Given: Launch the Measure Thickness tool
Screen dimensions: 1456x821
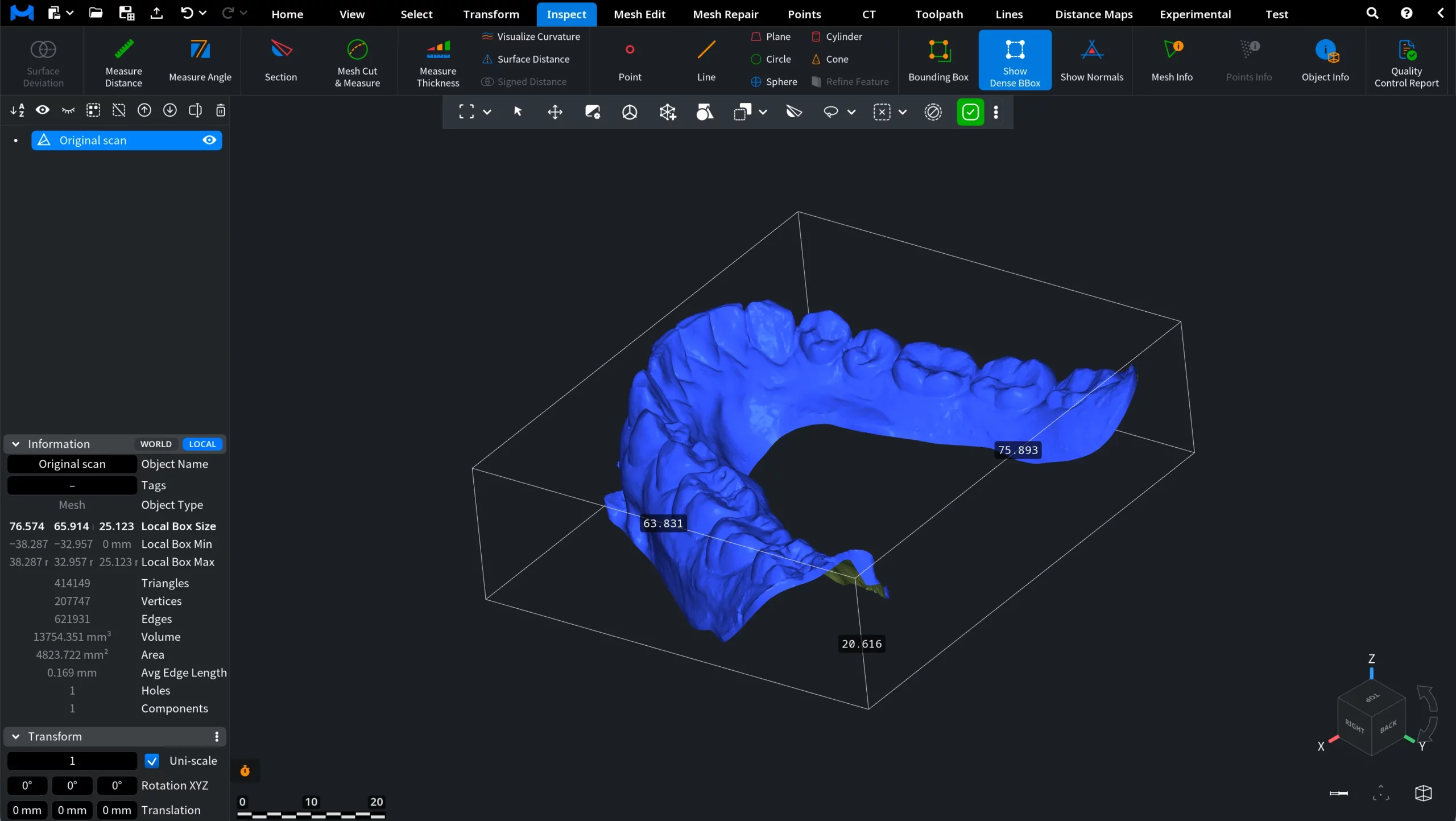Looking at the screenshot, I should coord(438,61).
